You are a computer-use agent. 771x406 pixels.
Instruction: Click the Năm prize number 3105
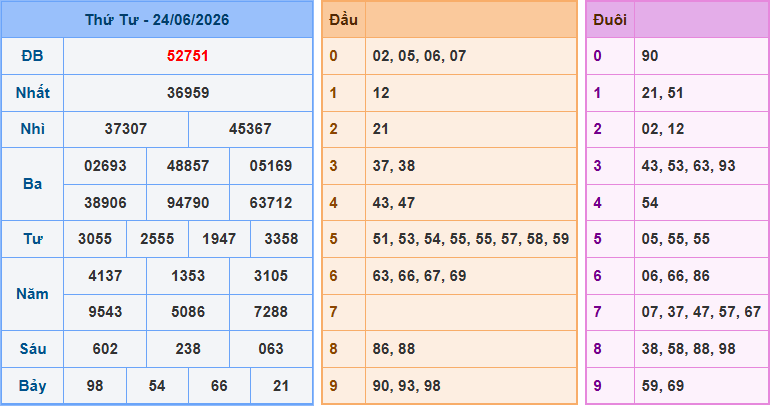pyautogui.click(x=271, y=276)
